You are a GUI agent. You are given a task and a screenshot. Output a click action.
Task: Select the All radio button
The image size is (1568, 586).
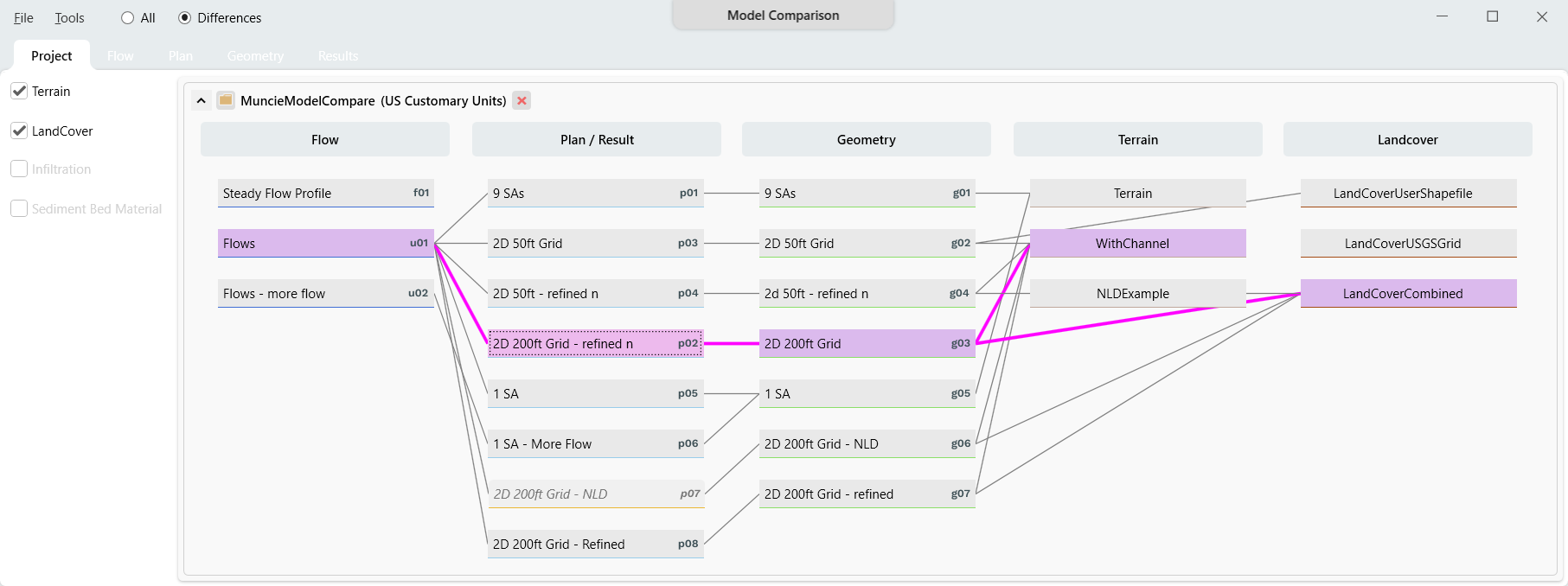[128, 18]
